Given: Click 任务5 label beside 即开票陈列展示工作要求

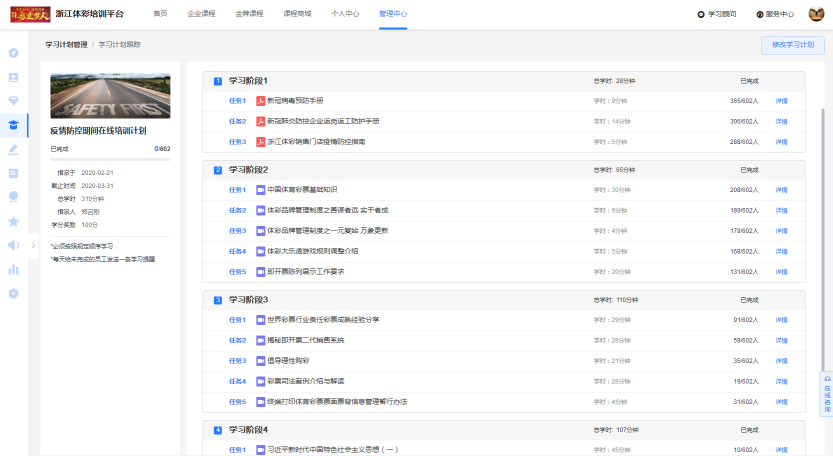Looking at the screenshot, I should coord(237,272).
